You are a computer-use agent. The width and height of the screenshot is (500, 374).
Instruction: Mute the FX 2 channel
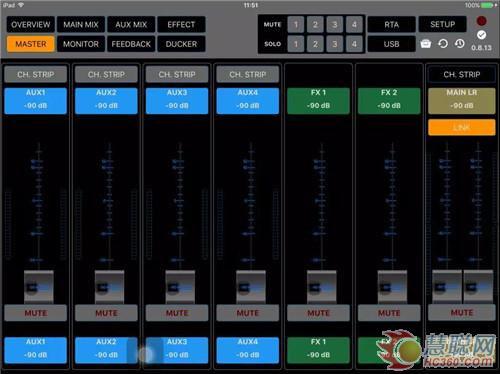coord(389,313)
